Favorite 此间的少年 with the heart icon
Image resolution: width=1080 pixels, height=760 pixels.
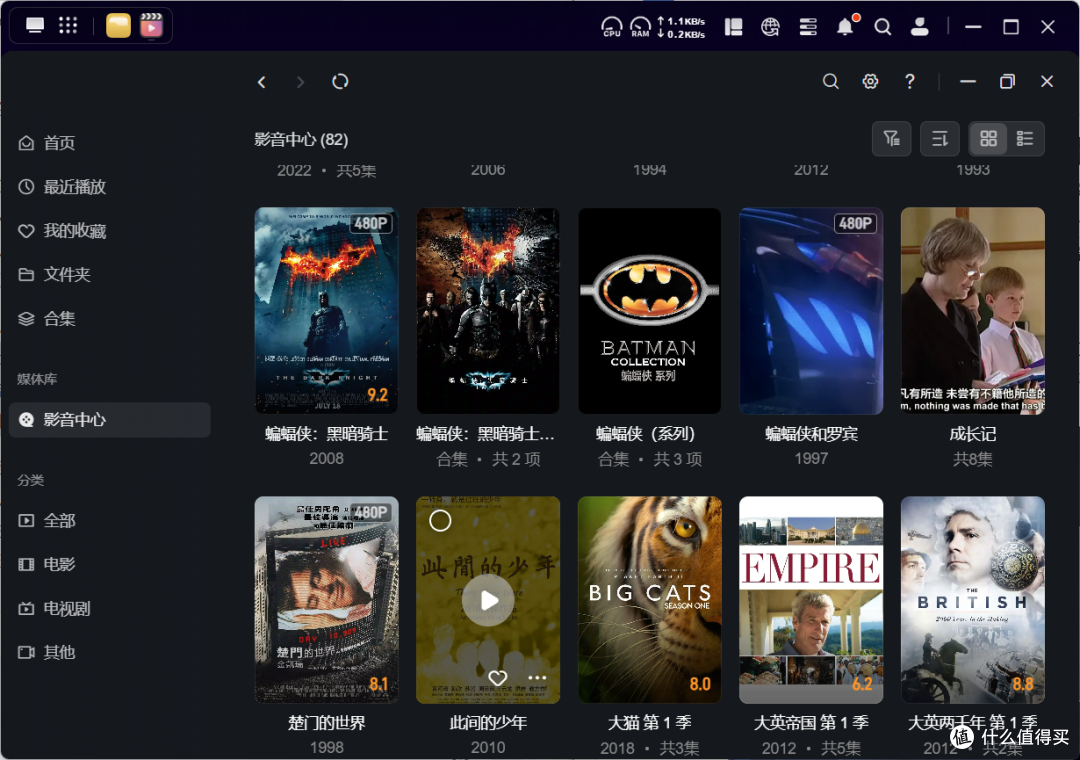tap(497, 678)
